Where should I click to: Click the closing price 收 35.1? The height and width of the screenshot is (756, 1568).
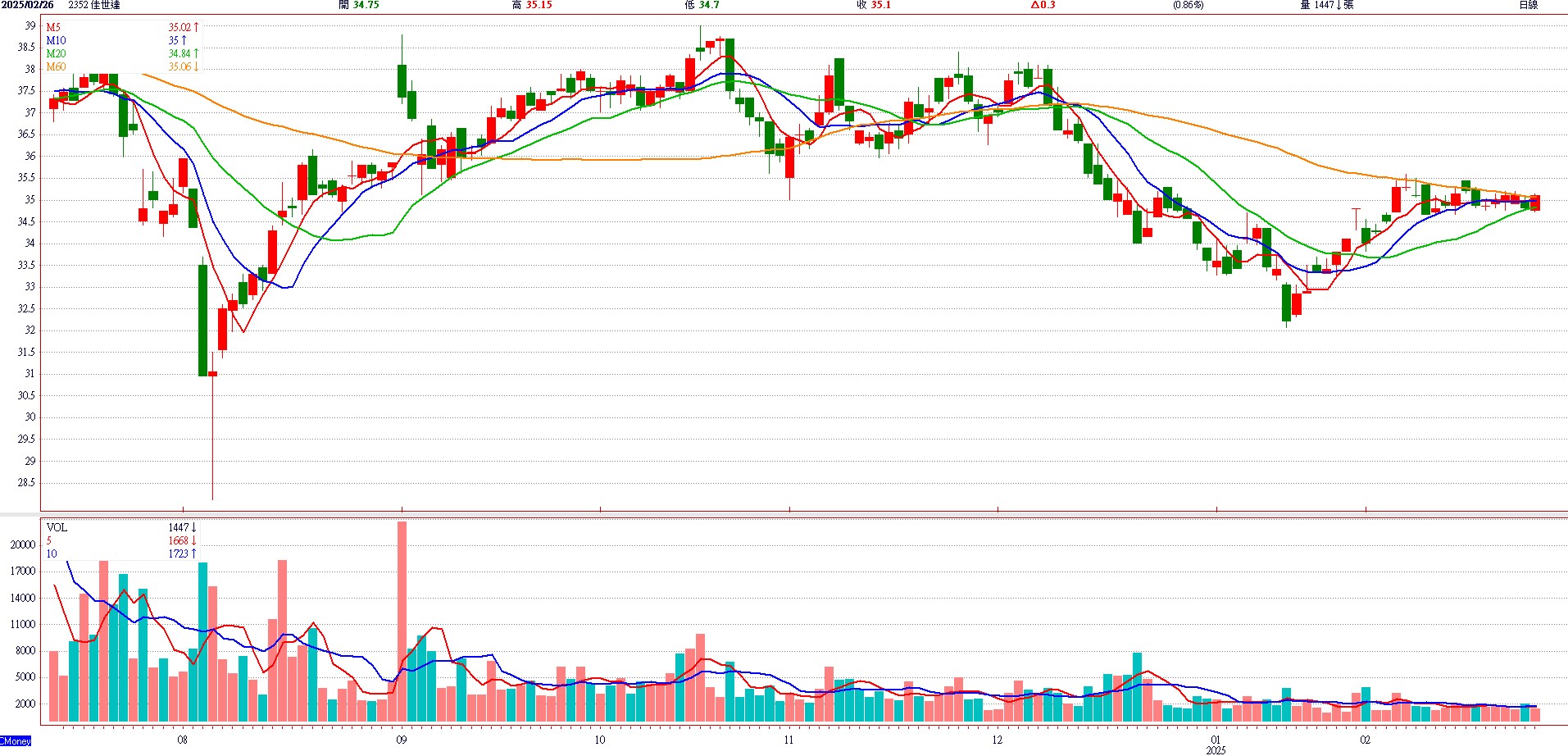pyautogui.click(x=874, y=5)
